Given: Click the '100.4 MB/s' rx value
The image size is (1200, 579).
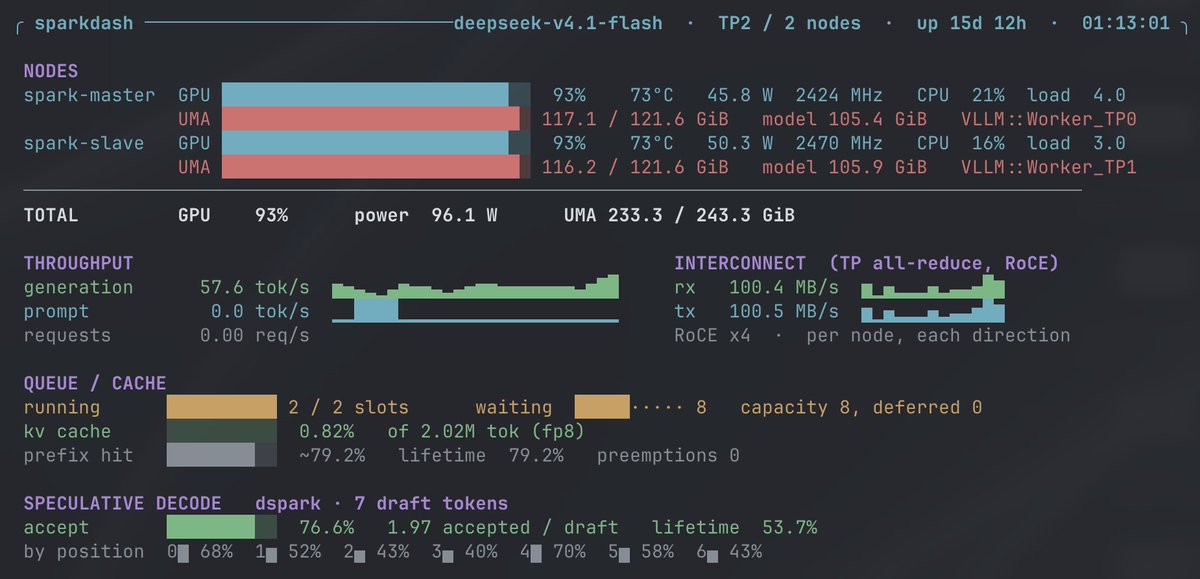Looking at the screenshot, I should click(x=784, y=287).
